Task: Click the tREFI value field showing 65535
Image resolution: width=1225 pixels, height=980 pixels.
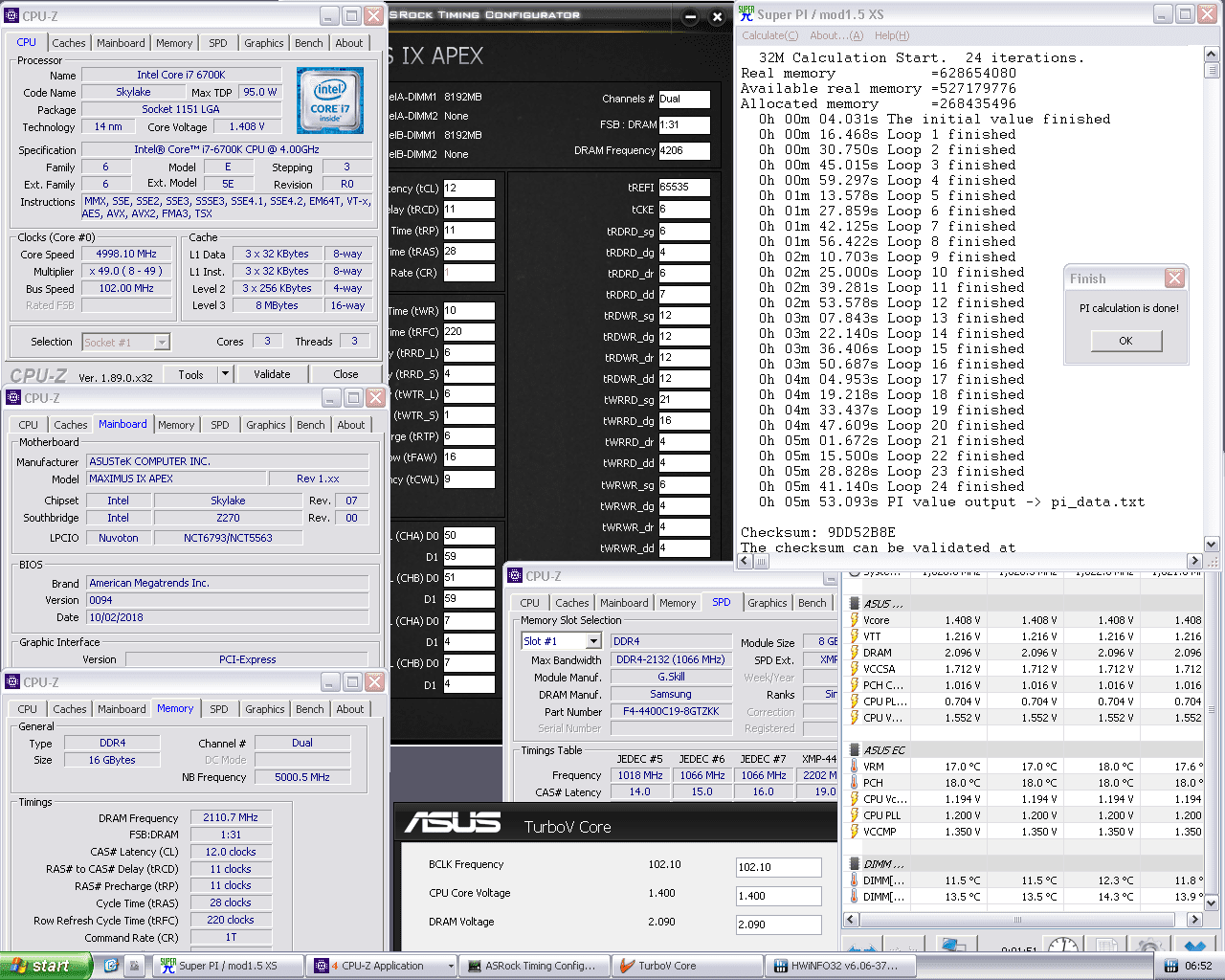Action: coord(684,188)
